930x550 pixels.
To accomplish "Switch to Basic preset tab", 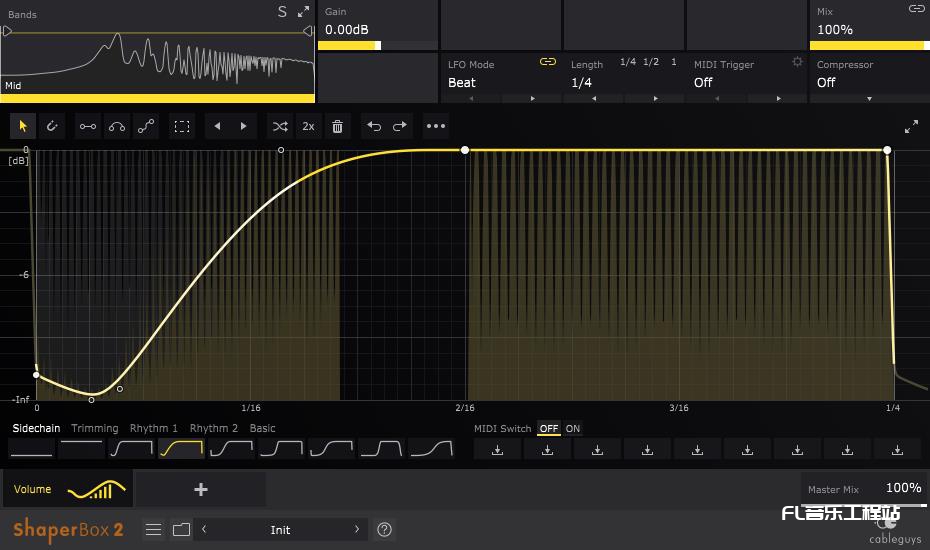I will pyautogui.click(x=262, y=428).
